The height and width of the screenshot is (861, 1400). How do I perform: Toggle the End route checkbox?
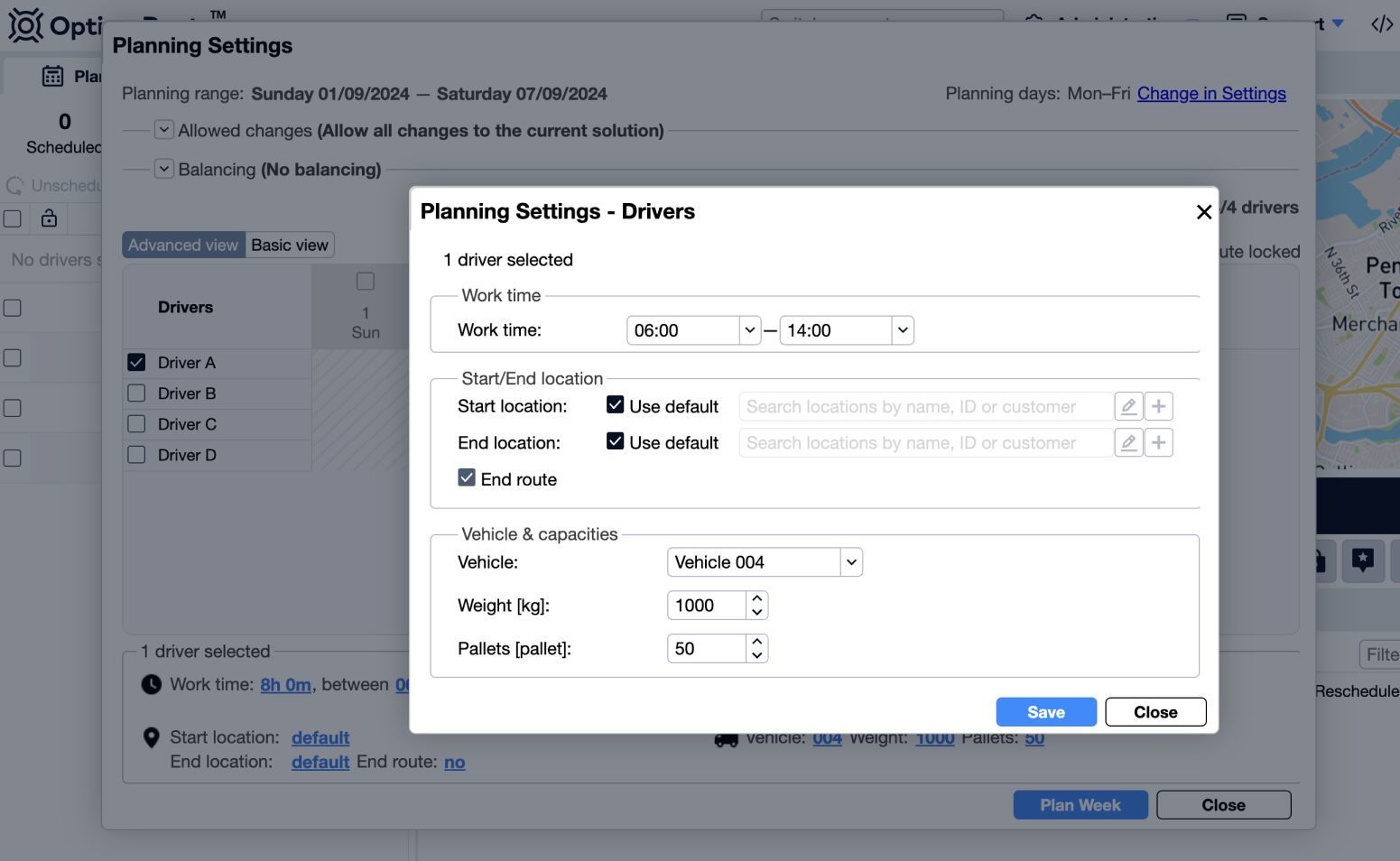(x=467, y=478)
